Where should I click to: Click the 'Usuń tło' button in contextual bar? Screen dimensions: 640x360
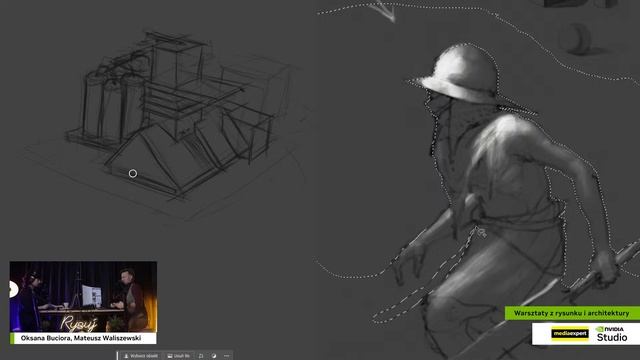[178, 356]
